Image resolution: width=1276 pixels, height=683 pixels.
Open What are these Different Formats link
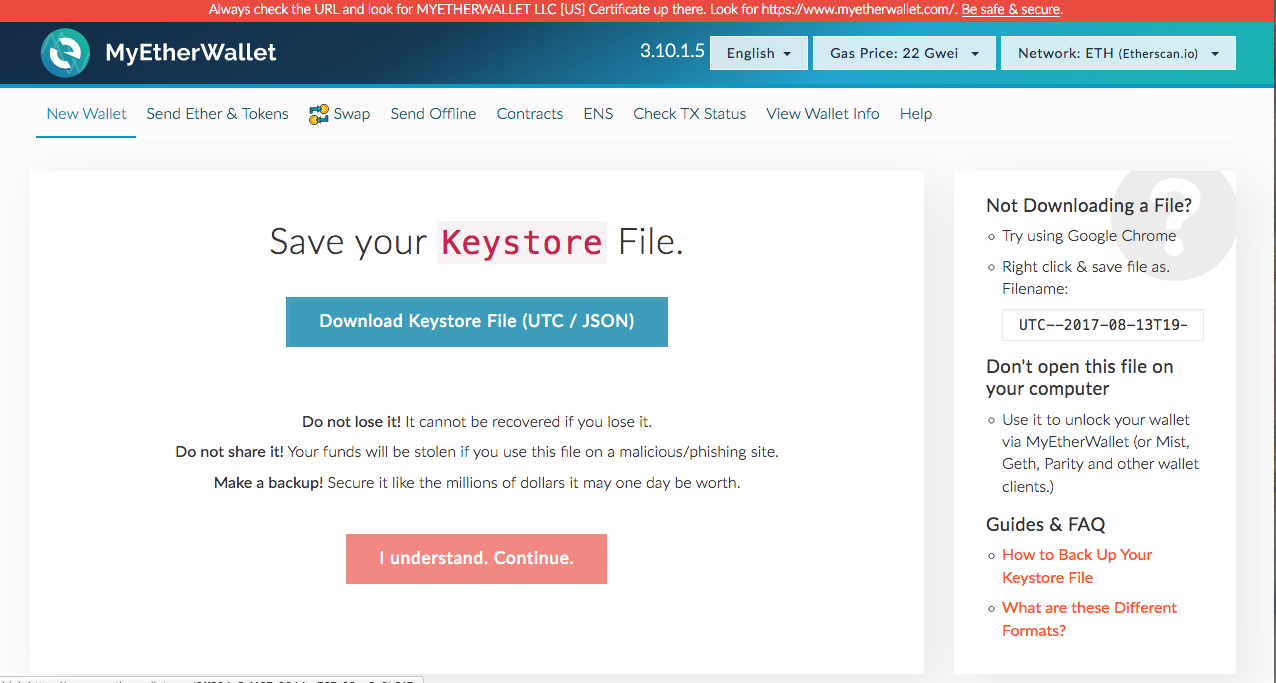click(x=1089, y=619)
